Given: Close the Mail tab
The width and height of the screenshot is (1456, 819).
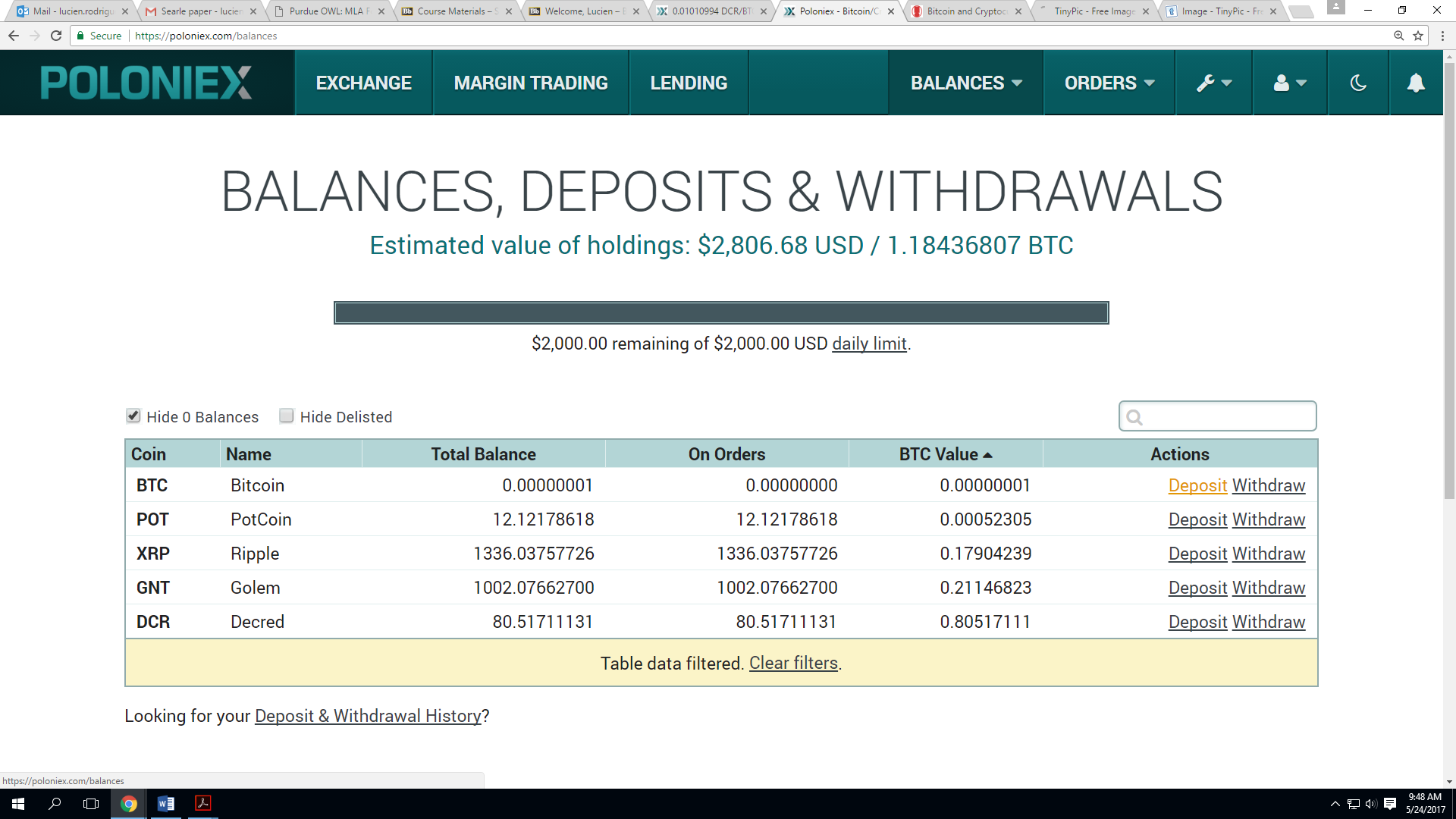Looking at the screenshot, I should [125, 11].
